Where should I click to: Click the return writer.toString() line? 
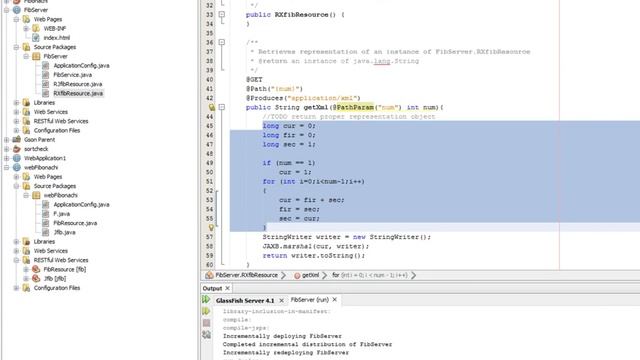[313, 256]
